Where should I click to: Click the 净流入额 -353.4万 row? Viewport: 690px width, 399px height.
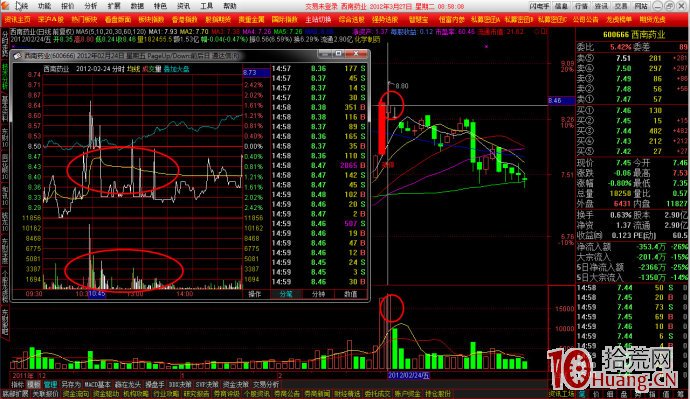[632, 247]
